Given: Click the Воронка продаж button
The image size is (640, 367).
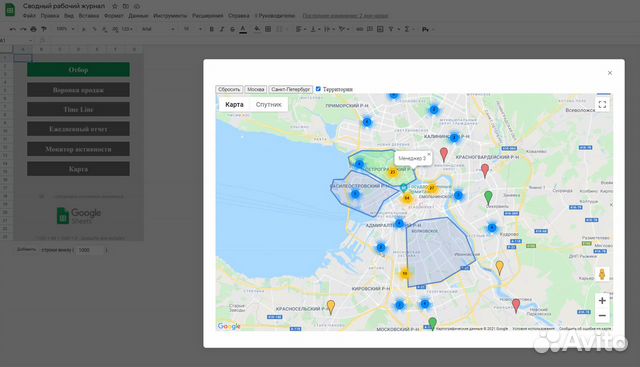Looking at the screenshot, I should (x=78, y=90).
